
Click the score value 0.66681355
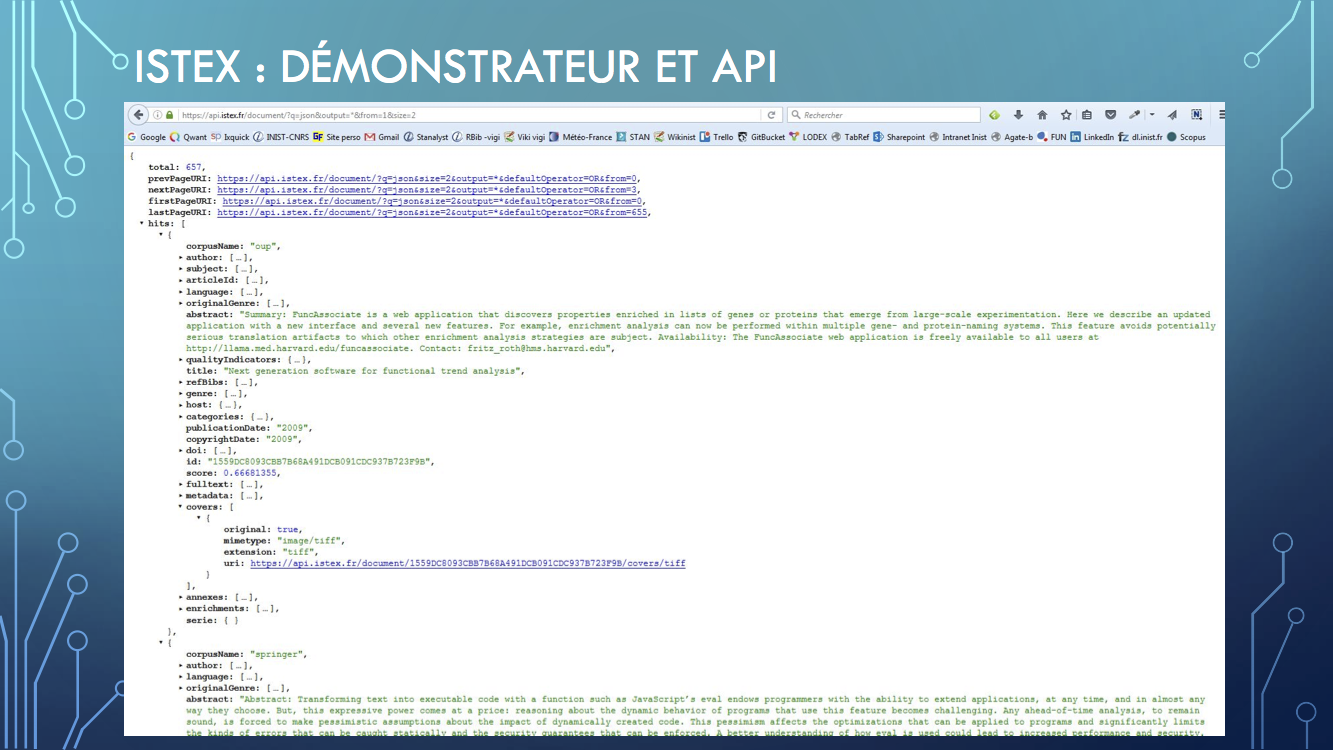(250, 473)
